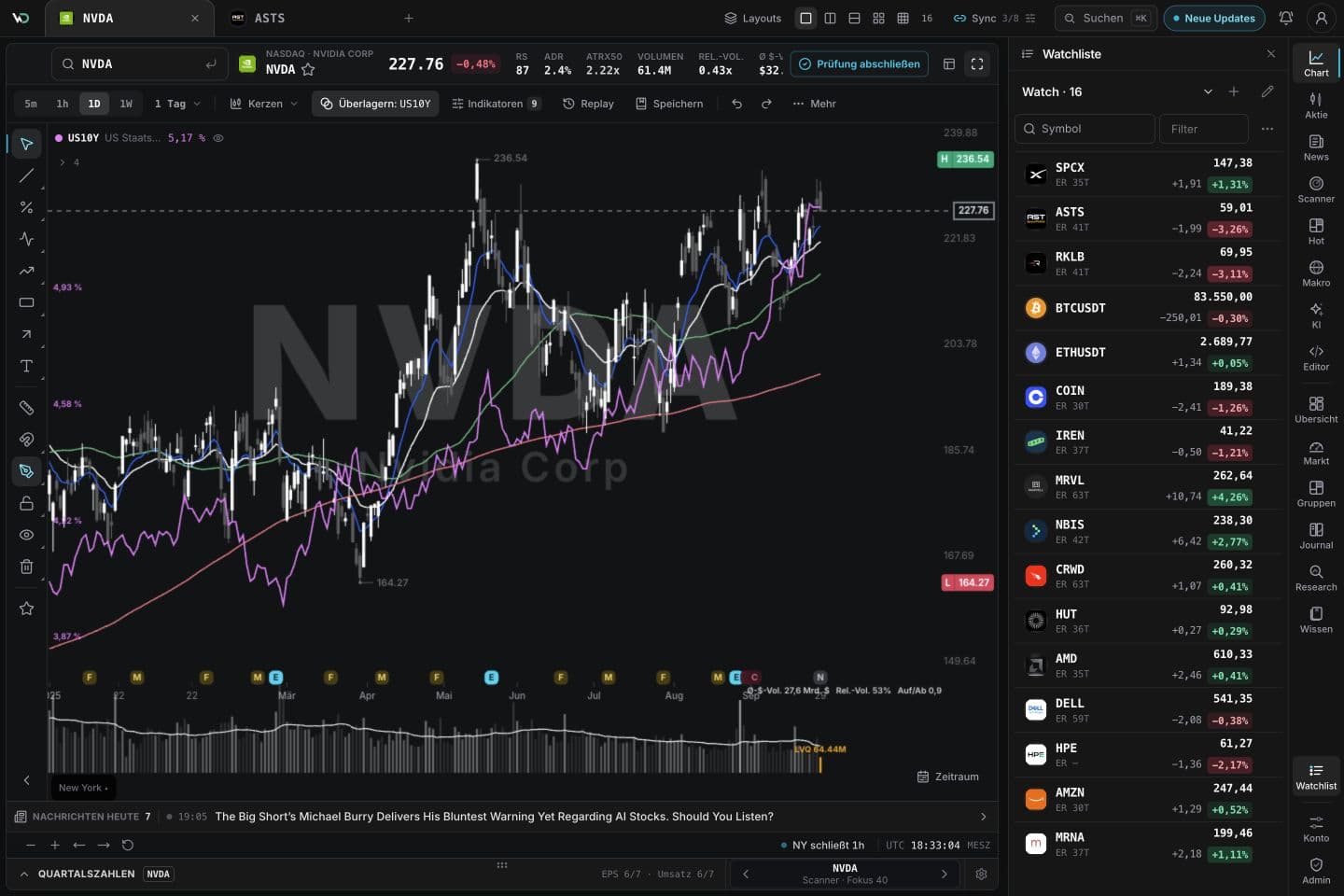Expand the news ticker with right chevron
Image resolution: width=1344 pixels, height=896 pixels.
pos(983,817)
